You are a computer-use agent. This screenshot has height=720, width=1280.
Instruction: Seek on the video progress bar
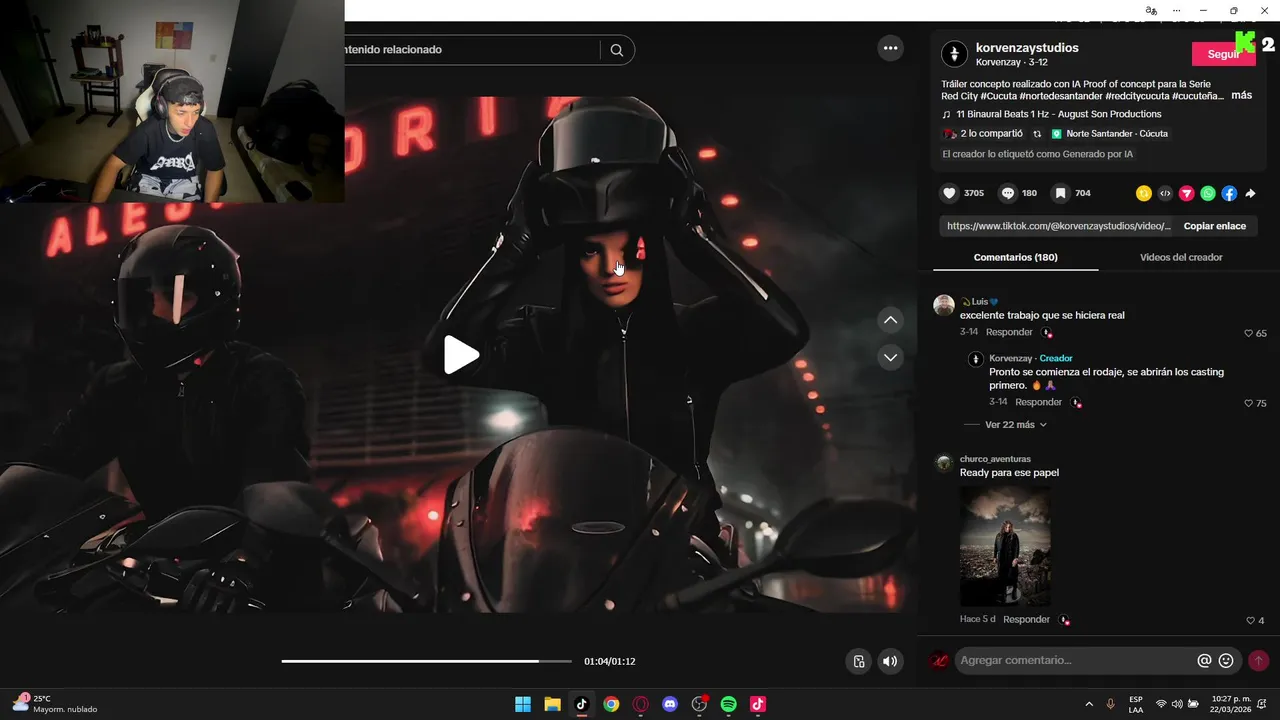(x=426, y=661)
